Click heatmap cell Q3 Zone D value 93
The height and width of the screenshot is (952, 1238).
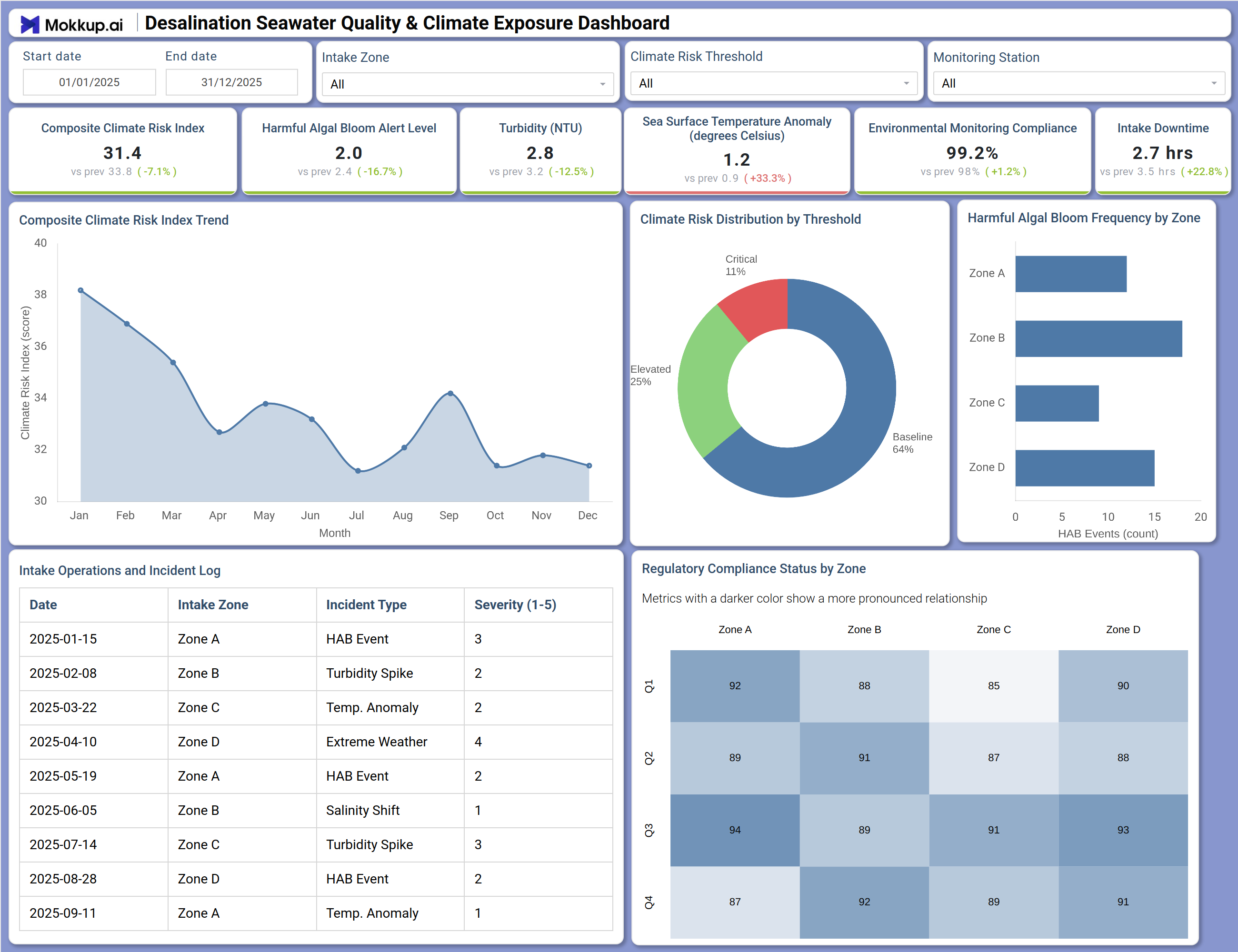pyautogui.click(x=1123, y=830)
